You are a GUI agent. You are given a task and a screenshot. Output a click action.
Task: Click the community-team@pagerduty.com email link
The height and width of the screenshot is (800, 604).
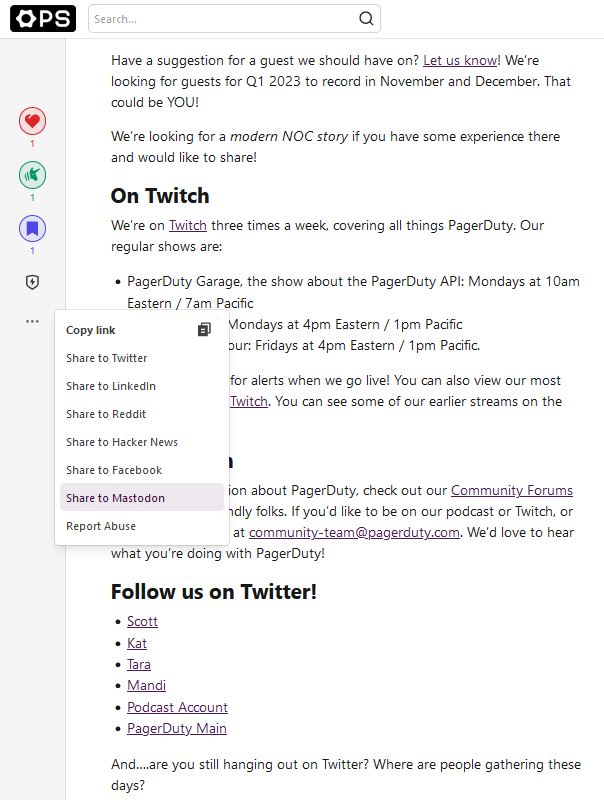click(x=354, y=532)
